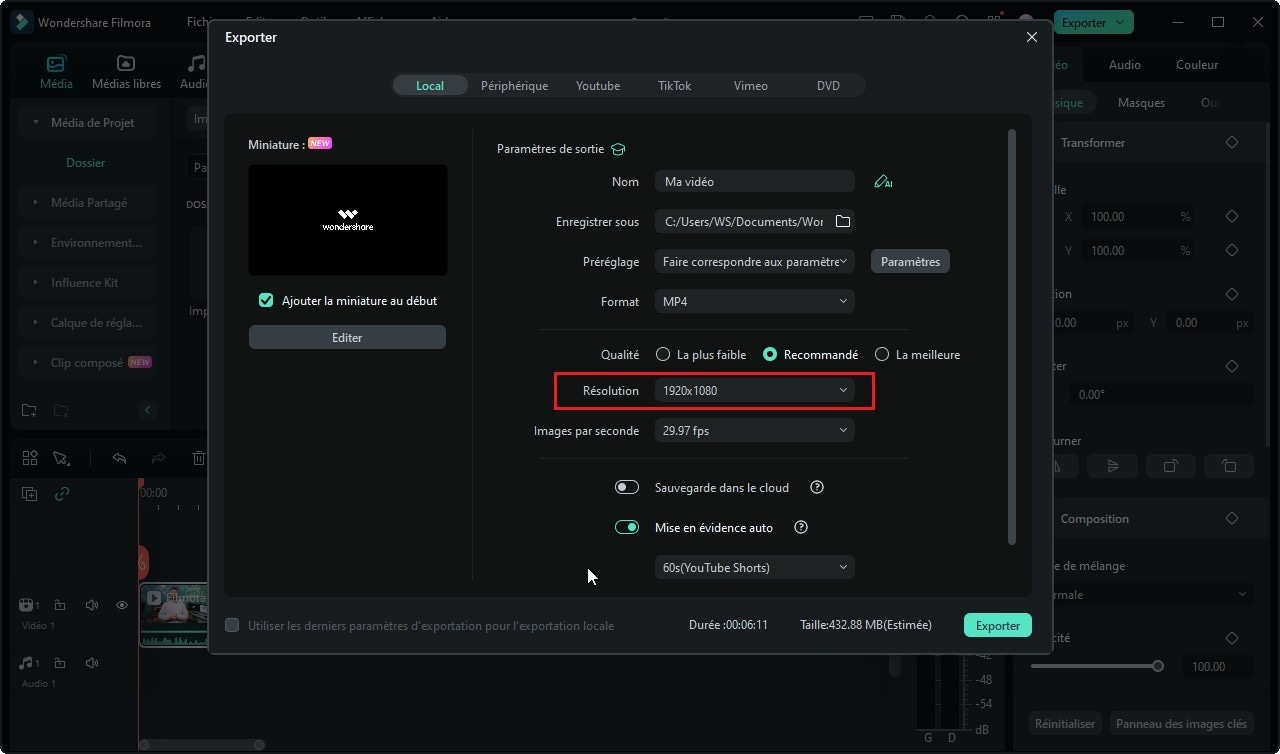1280x754 pixels.
Task: Open the main window Exporter dropdown arrow
Action: point(1120,22)
